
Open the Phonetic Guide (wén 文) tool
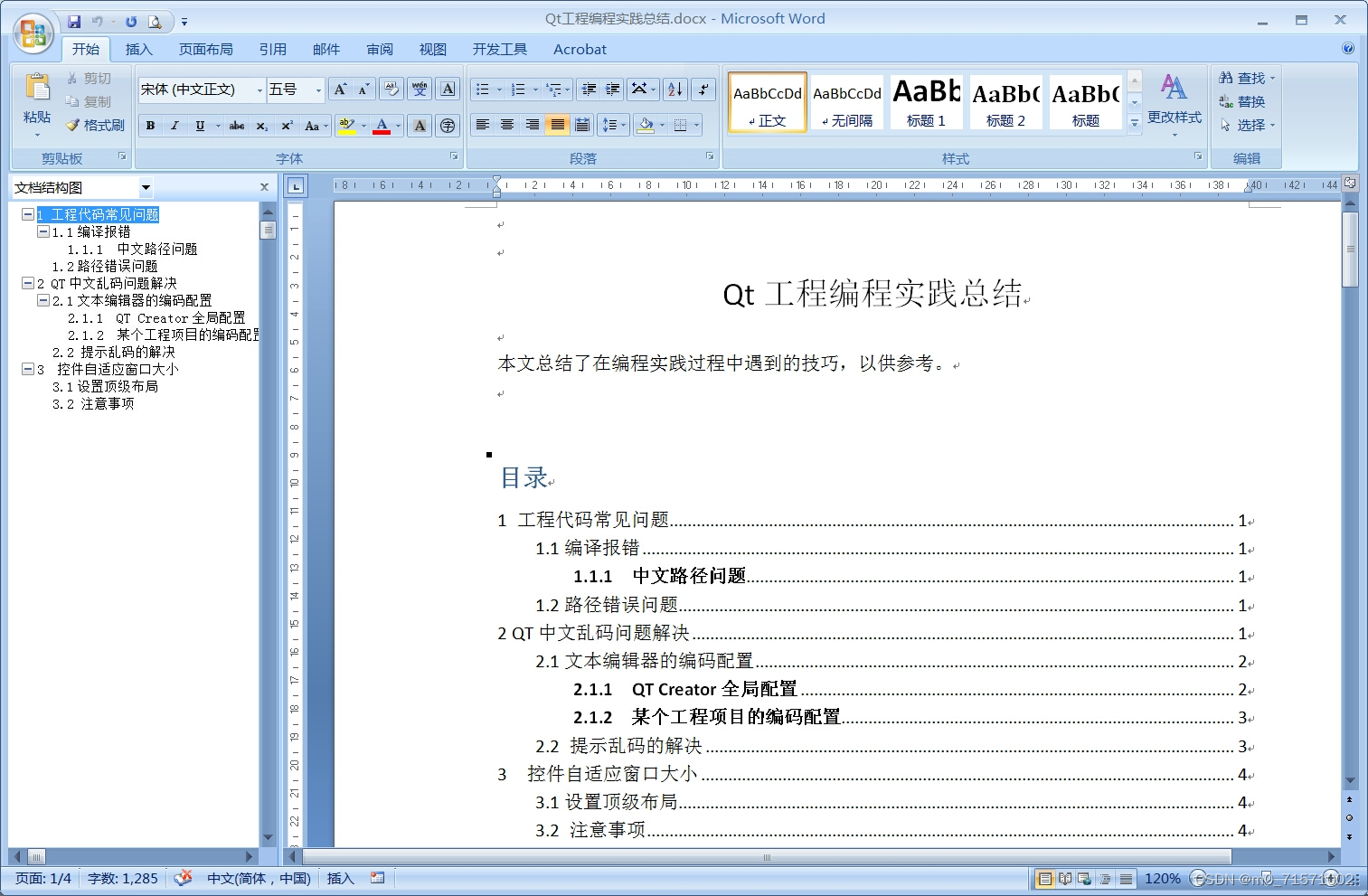tap(420, 89)
